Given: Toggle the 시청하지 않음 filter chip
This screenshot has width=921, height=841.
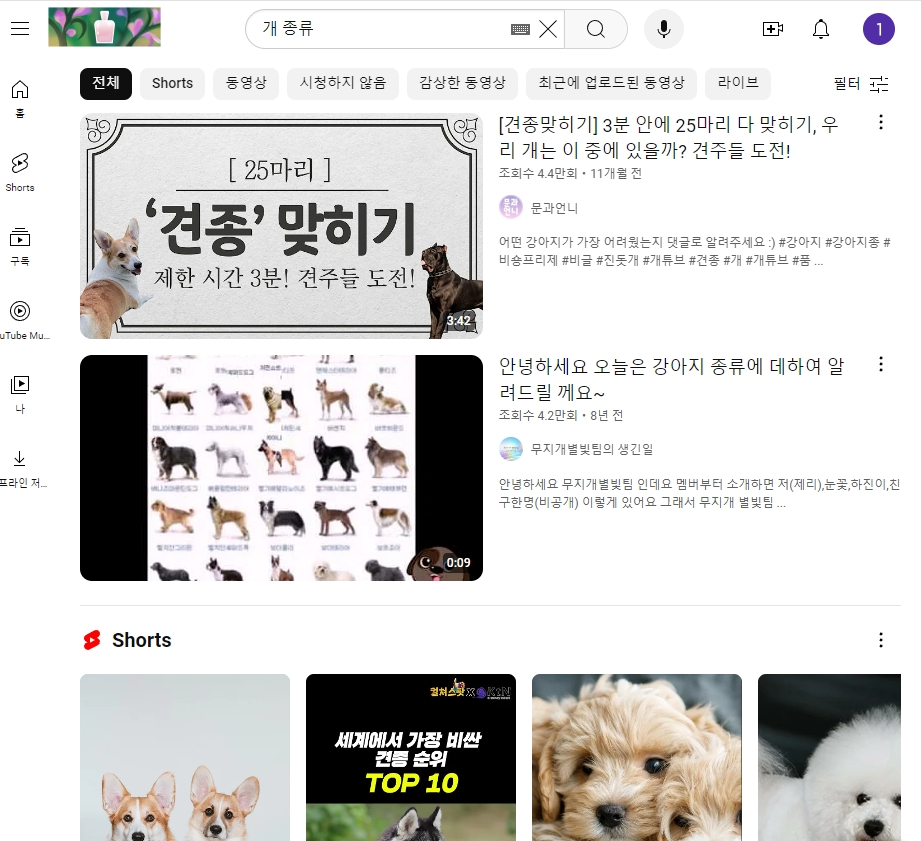Looking at the screenshot, I should (x=342, y=84).
